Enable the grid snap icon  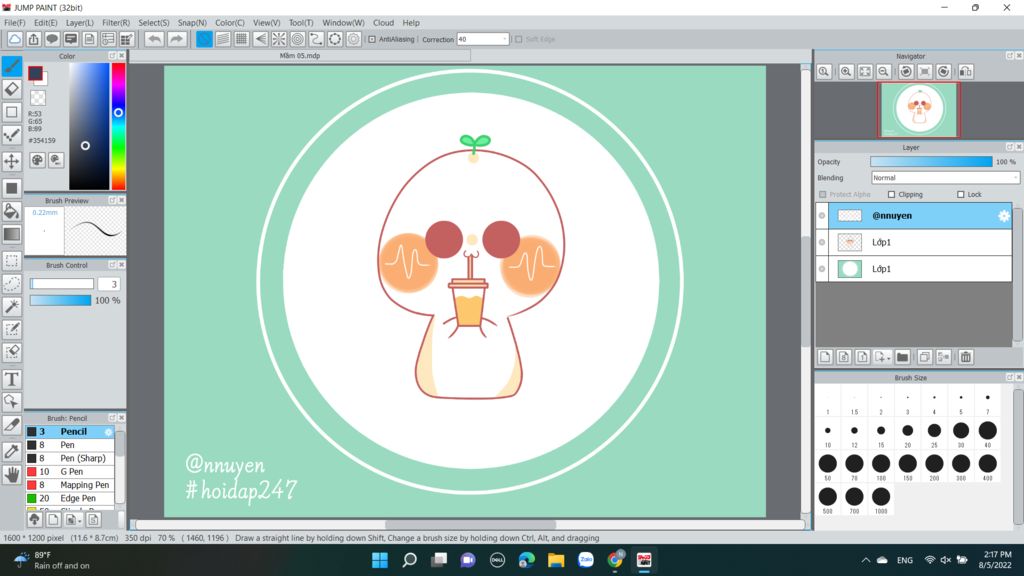[x=242, y=39]
